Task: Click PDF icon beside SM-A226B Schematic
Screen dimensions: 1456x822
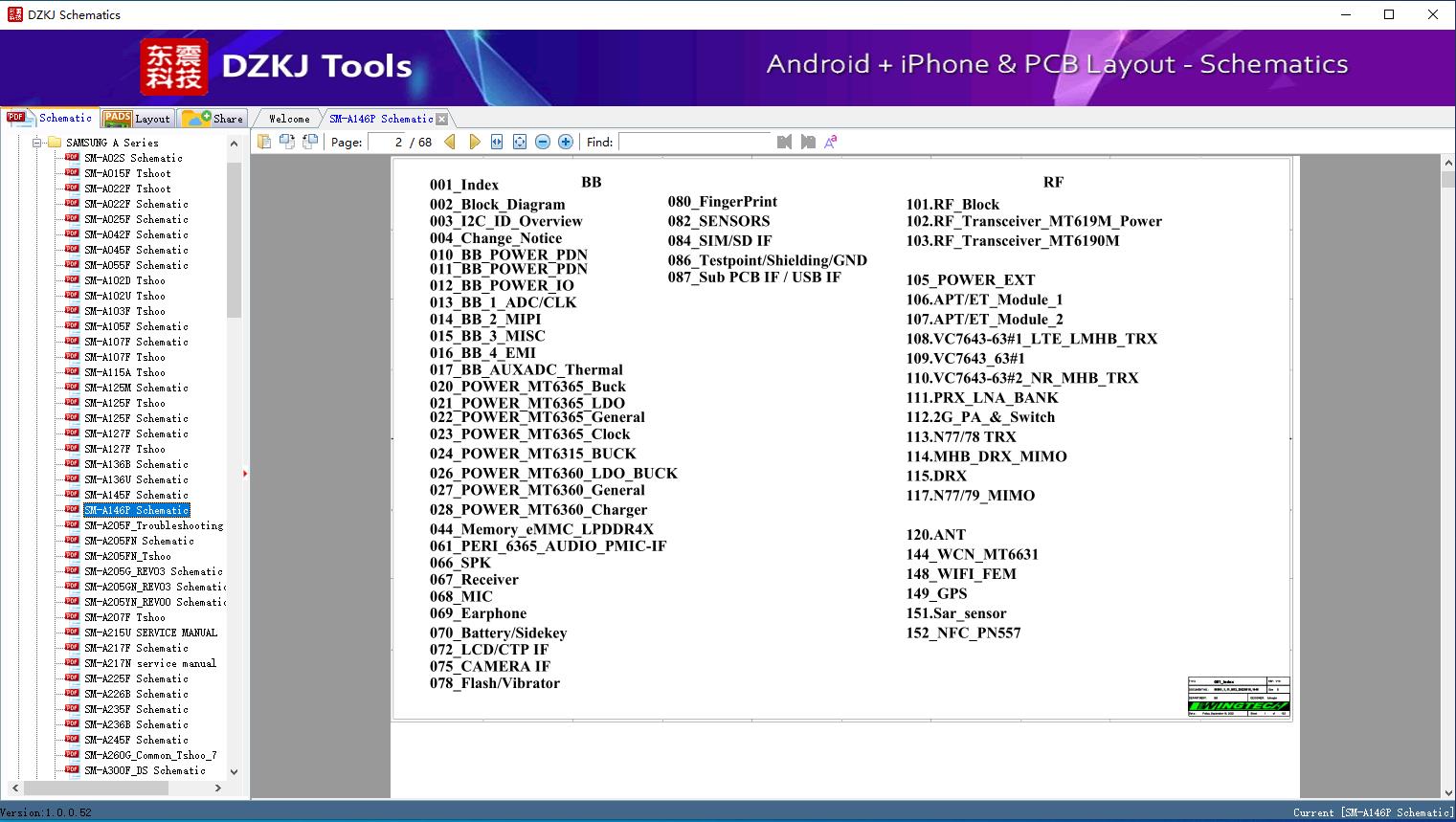Action: coord(72,693)
